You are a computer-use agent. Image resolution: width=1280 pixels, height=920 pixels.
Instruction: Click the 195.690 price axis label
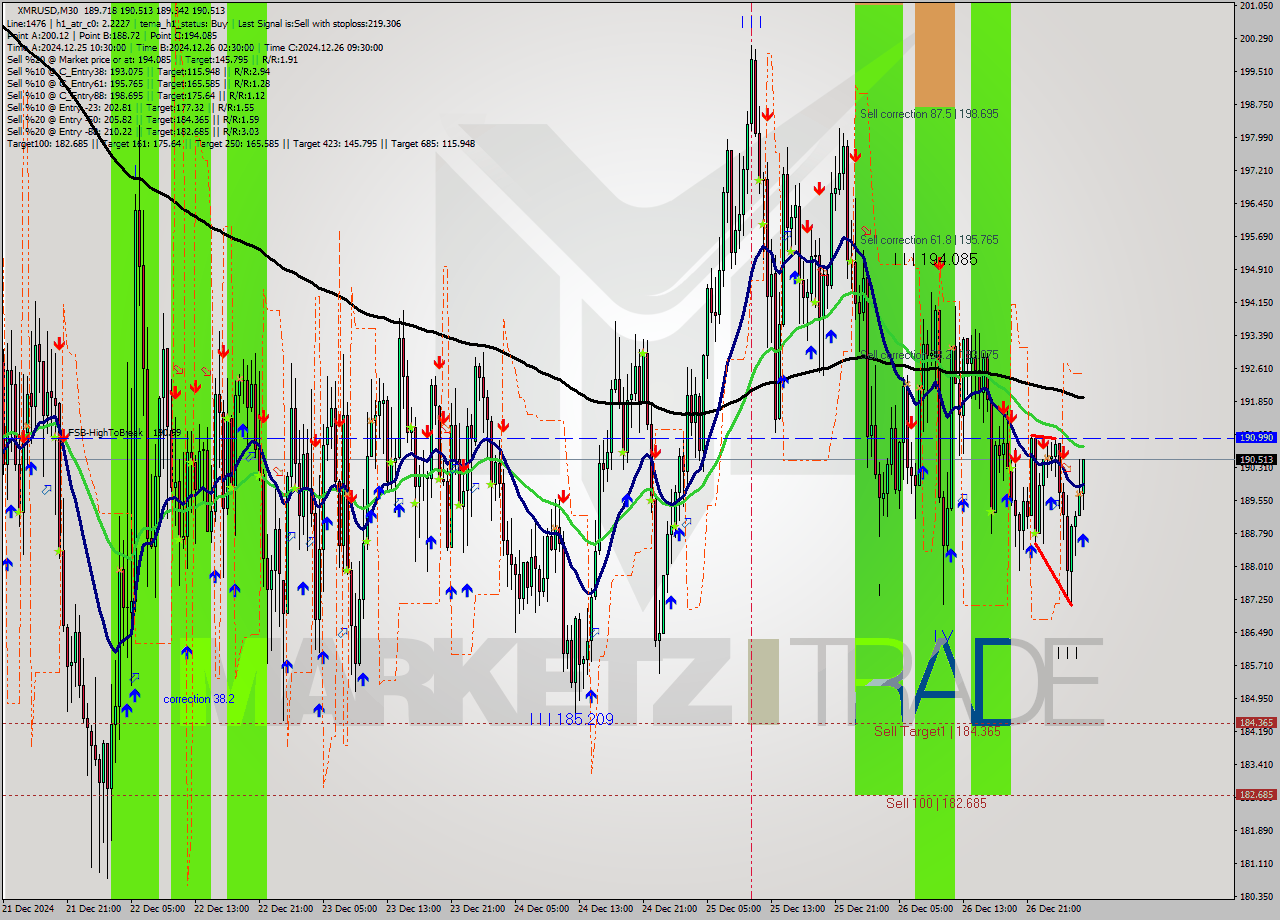click(1258, 237)
